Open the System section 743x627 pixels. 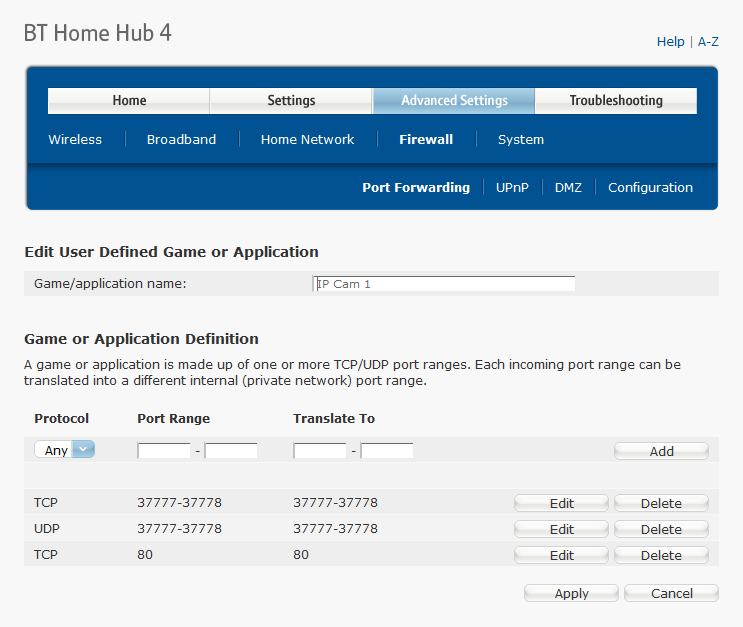point(521,139)
